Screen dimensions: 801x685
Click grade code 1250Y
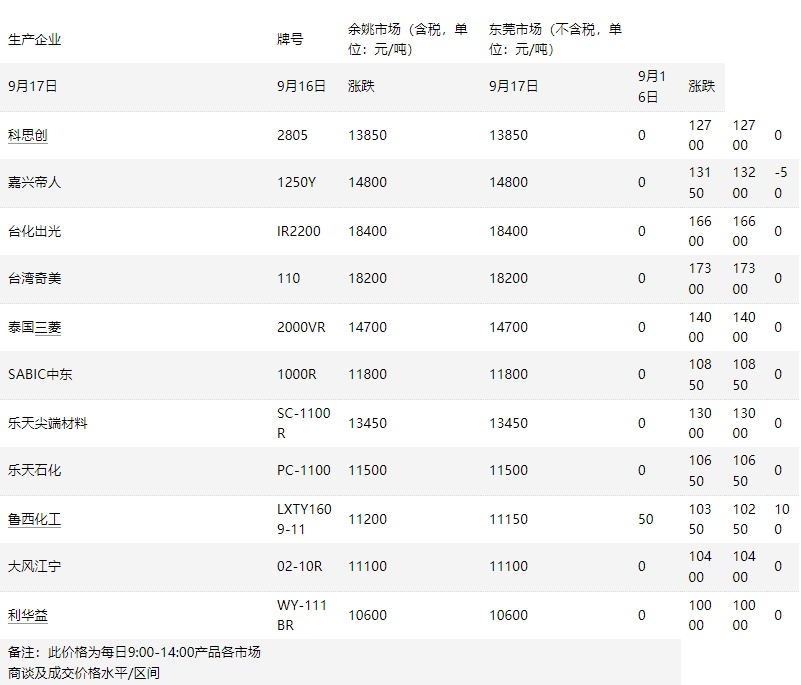[296, 182]
